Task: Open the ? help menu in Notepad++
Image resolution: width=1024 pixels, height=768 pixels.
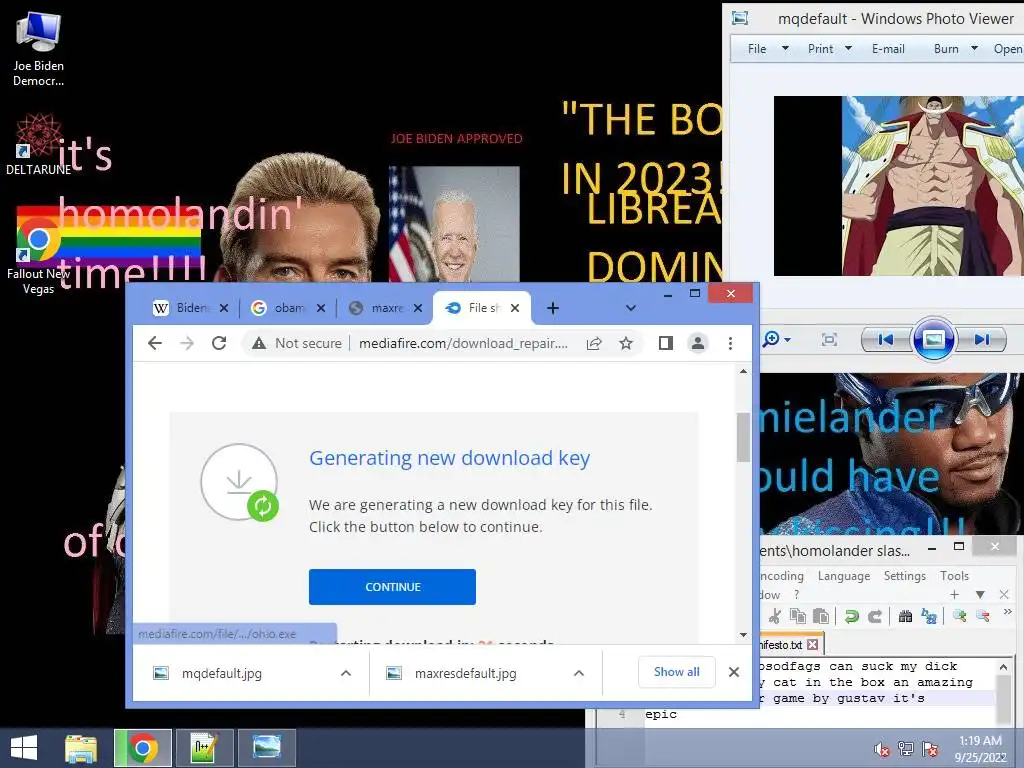Action: [x=796, y=595]
